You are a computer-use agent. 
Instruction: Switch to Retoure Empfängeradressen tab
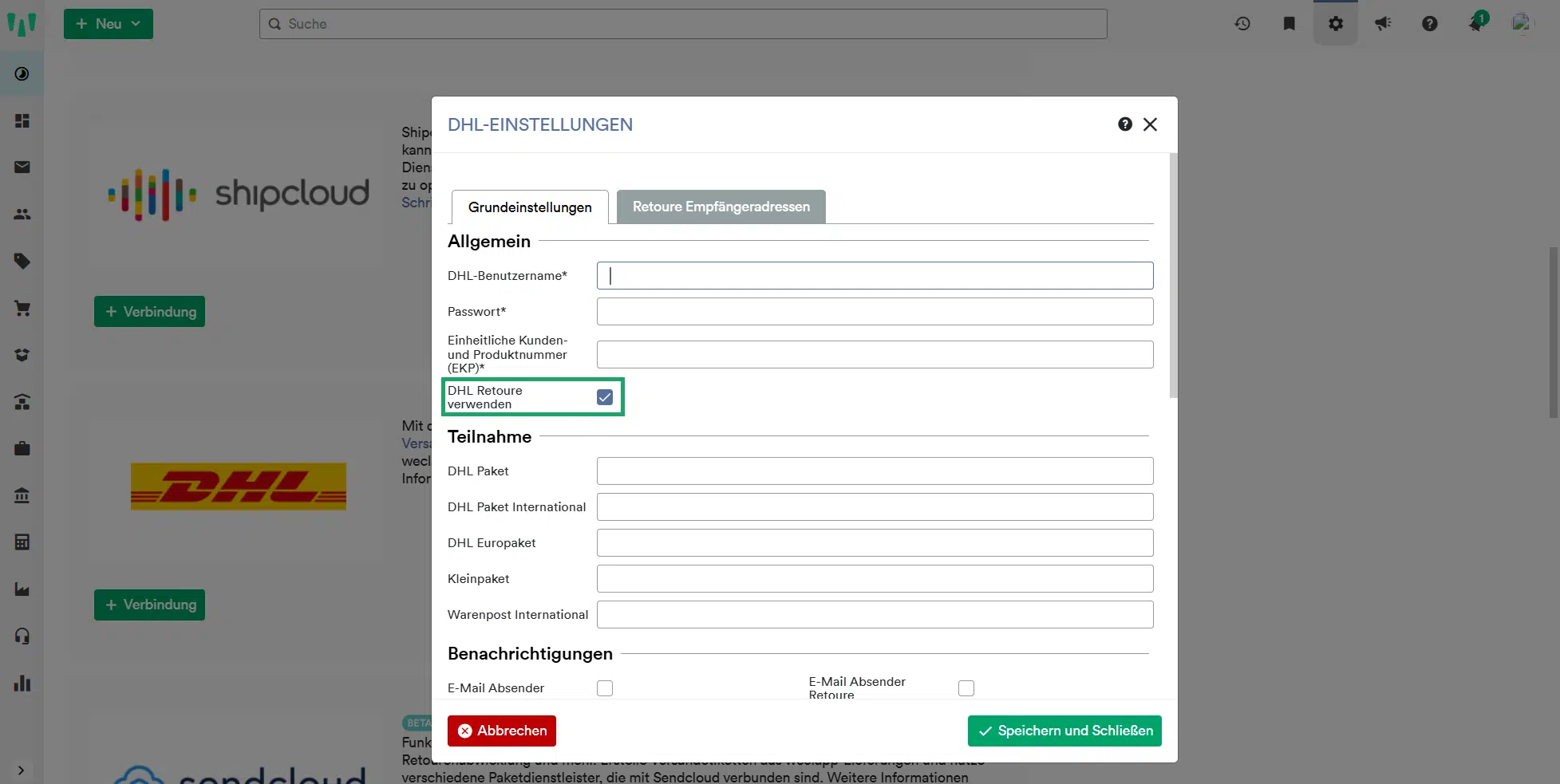721,207
